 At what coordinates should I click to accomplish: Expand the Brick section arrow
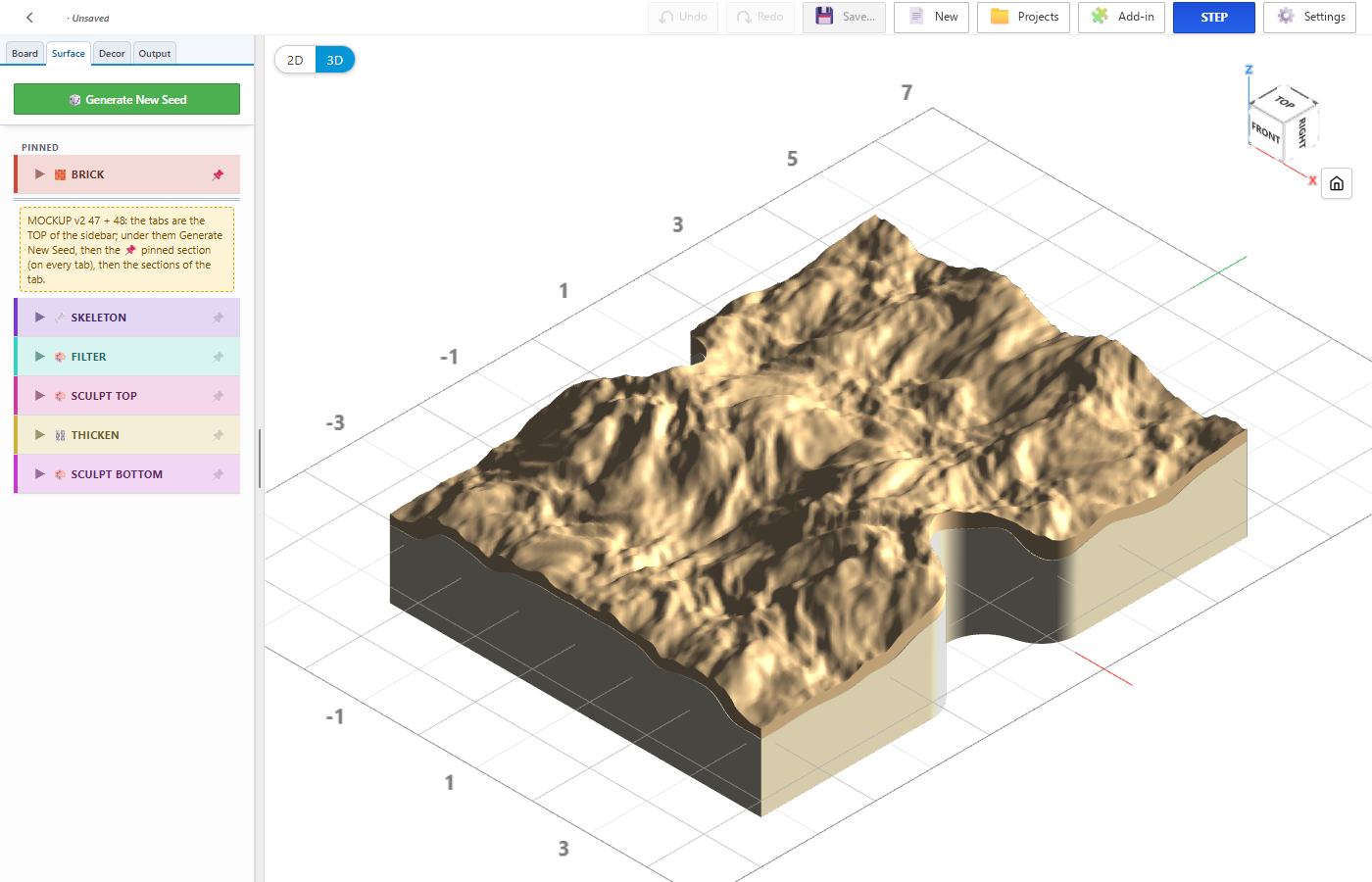click(40, 174)
